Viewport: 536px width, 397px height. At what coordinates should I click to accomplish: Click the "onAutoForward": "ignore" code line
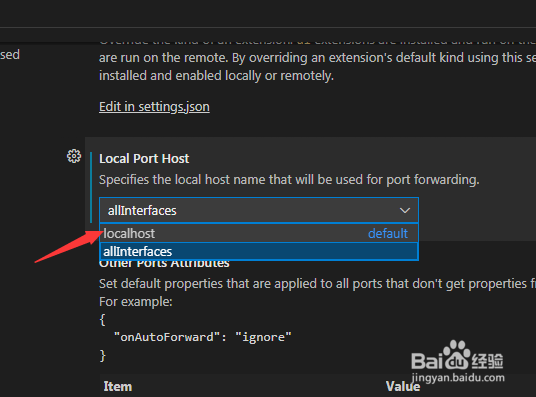(202, 337)
